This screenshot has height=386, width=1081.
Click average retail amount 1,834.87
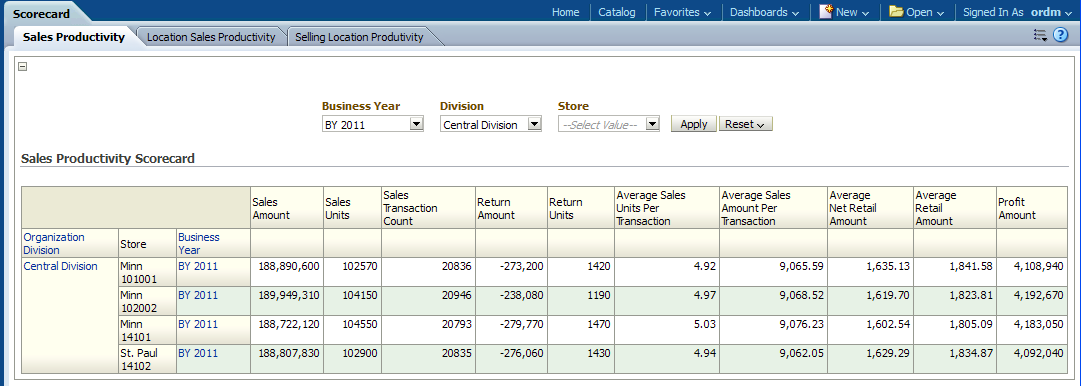pos(971,353)
